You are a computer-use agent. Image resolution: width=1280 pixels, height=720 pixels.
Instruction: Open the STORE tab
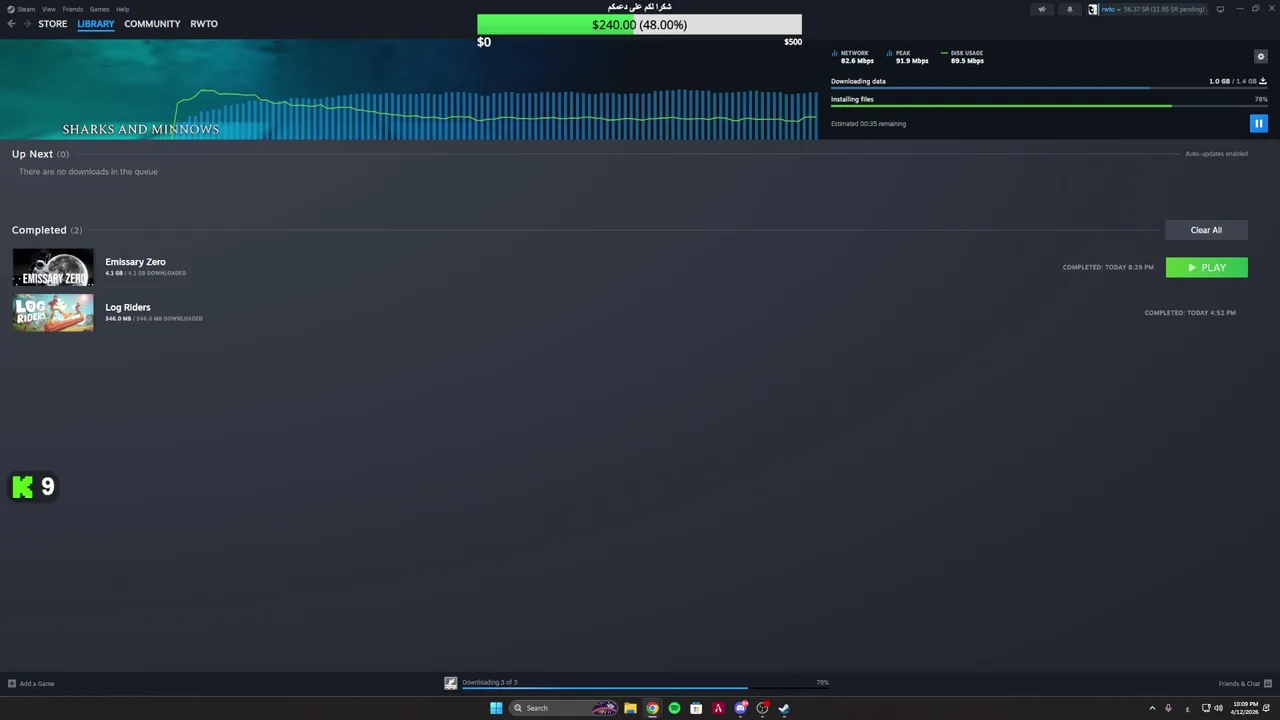pyautogui.click(x=53, y=24)
